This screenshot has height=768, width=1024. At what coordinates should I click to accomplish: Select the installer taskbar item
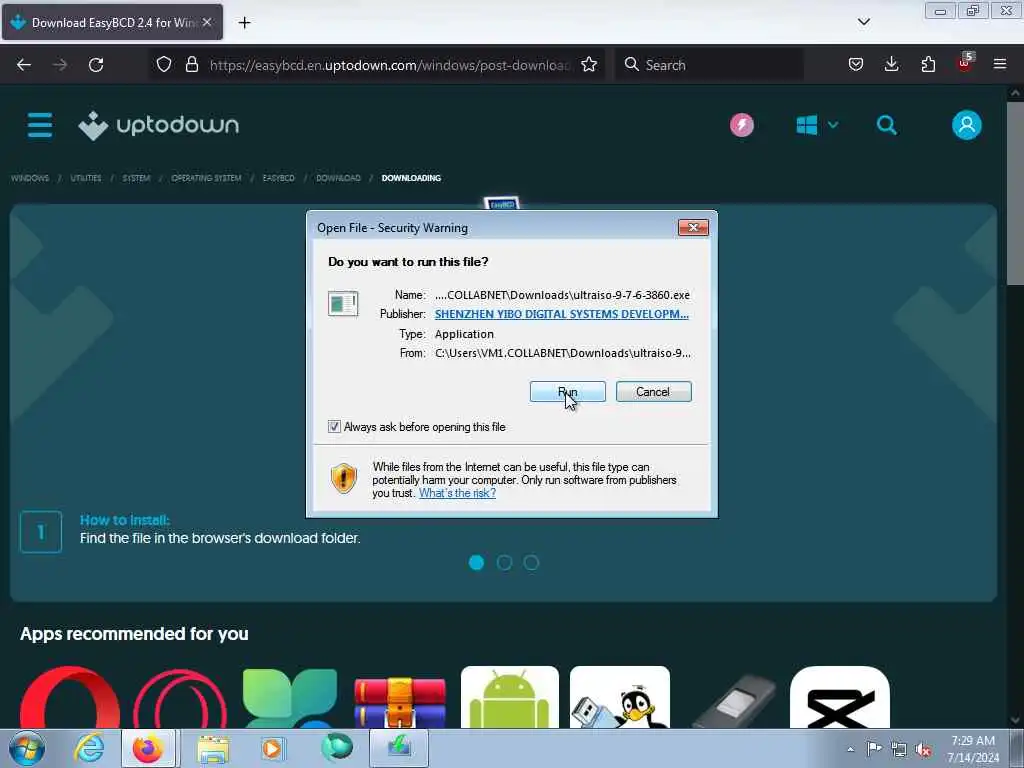point(399,748)
